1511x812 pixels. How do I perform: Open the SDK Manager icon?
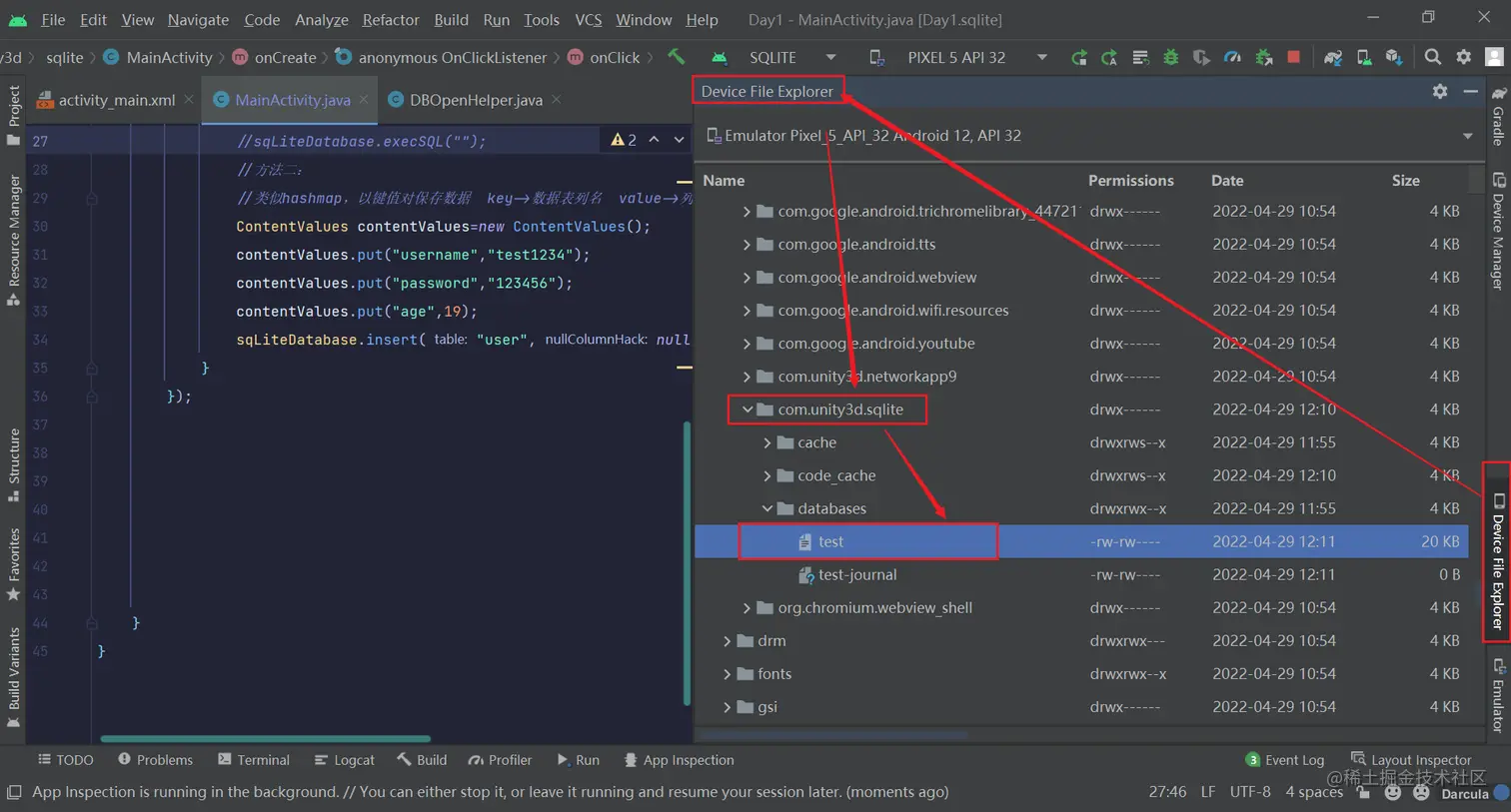(x=1394, y=58)
